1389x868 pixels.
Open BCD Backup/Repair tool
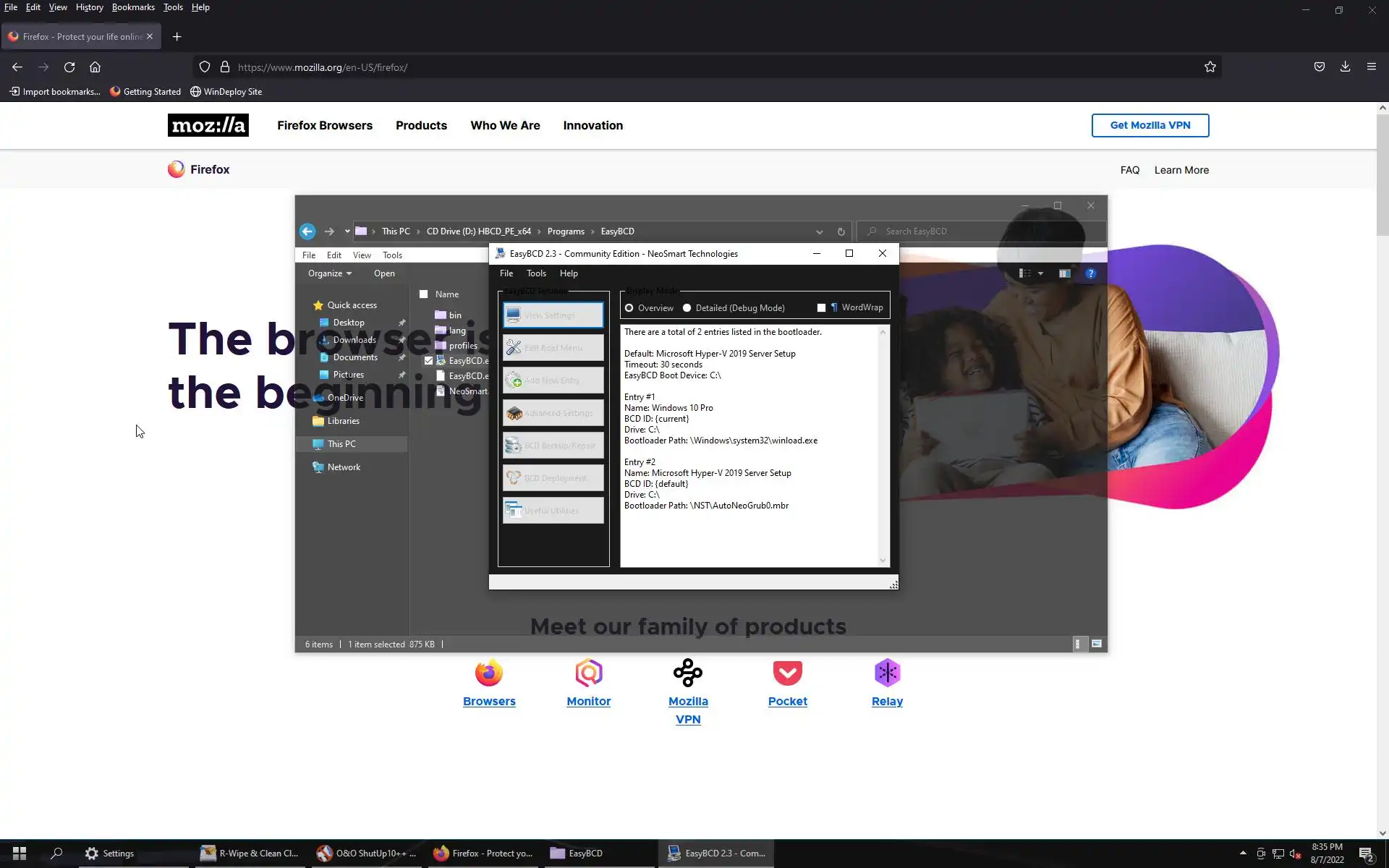[x=553, y=446]
